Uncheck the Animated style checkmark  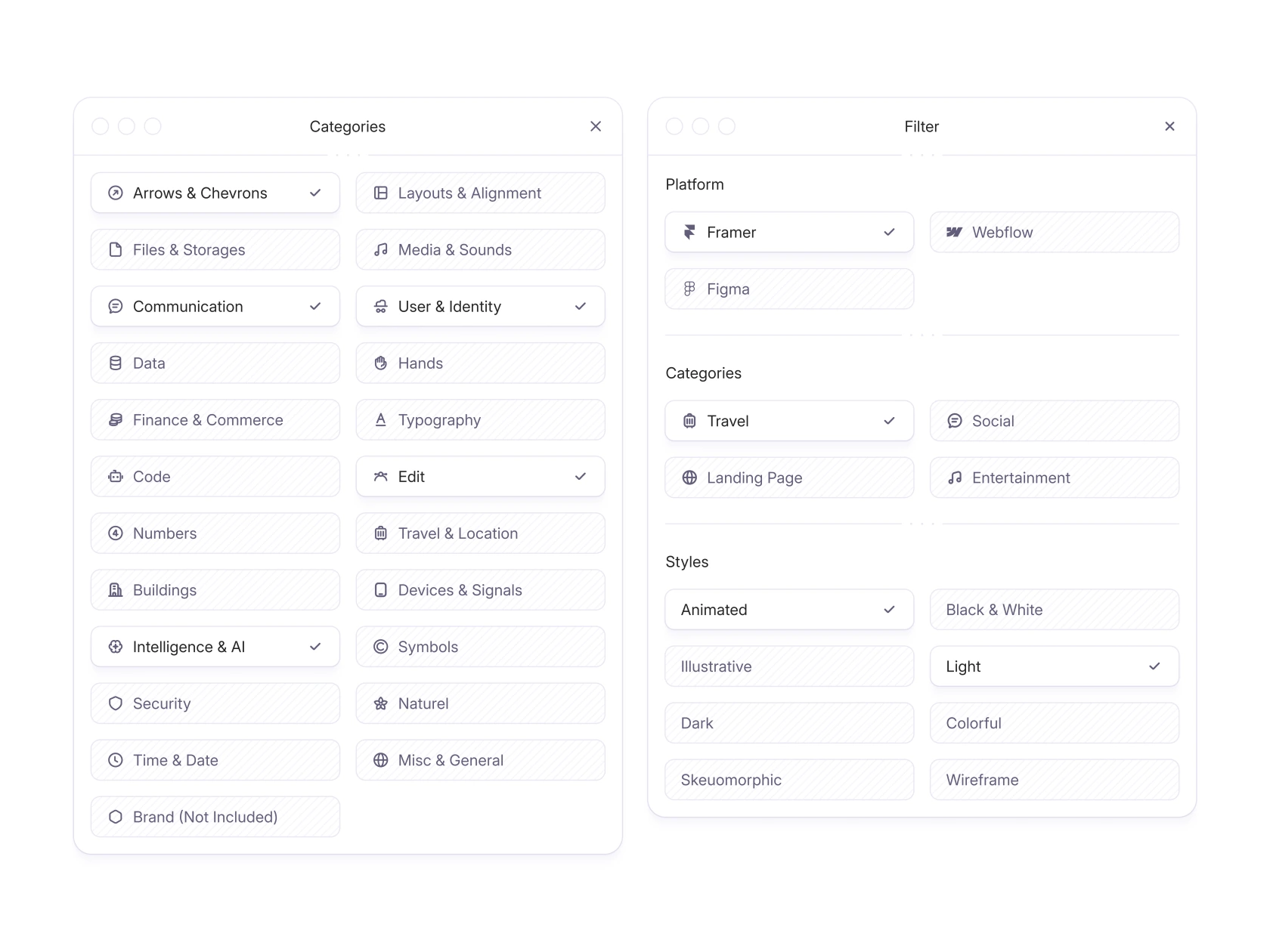[889, 610]
